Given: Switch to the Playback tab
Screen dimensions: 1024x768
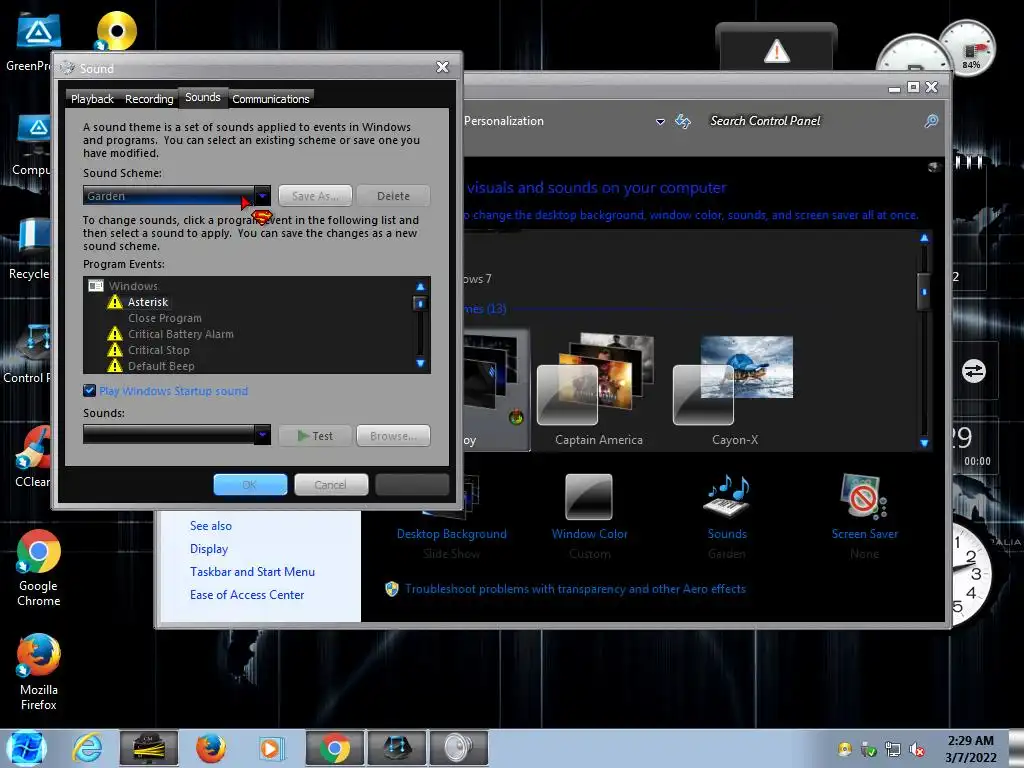Looking at the screenshot, I should point(92,99).
